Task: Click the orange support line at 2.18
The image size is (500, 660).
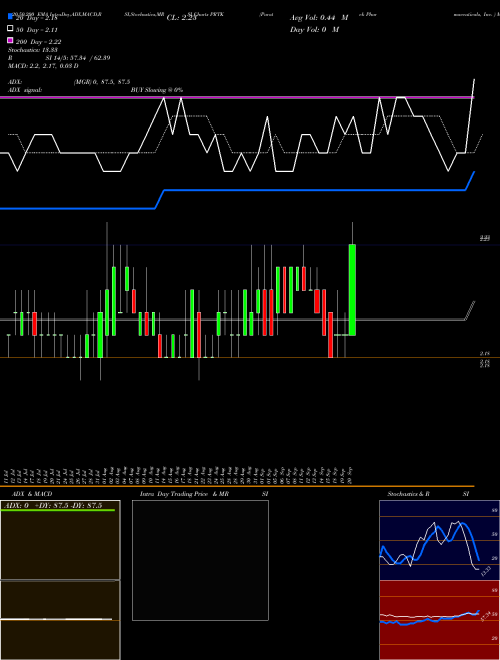Action: tap(250, 357)
